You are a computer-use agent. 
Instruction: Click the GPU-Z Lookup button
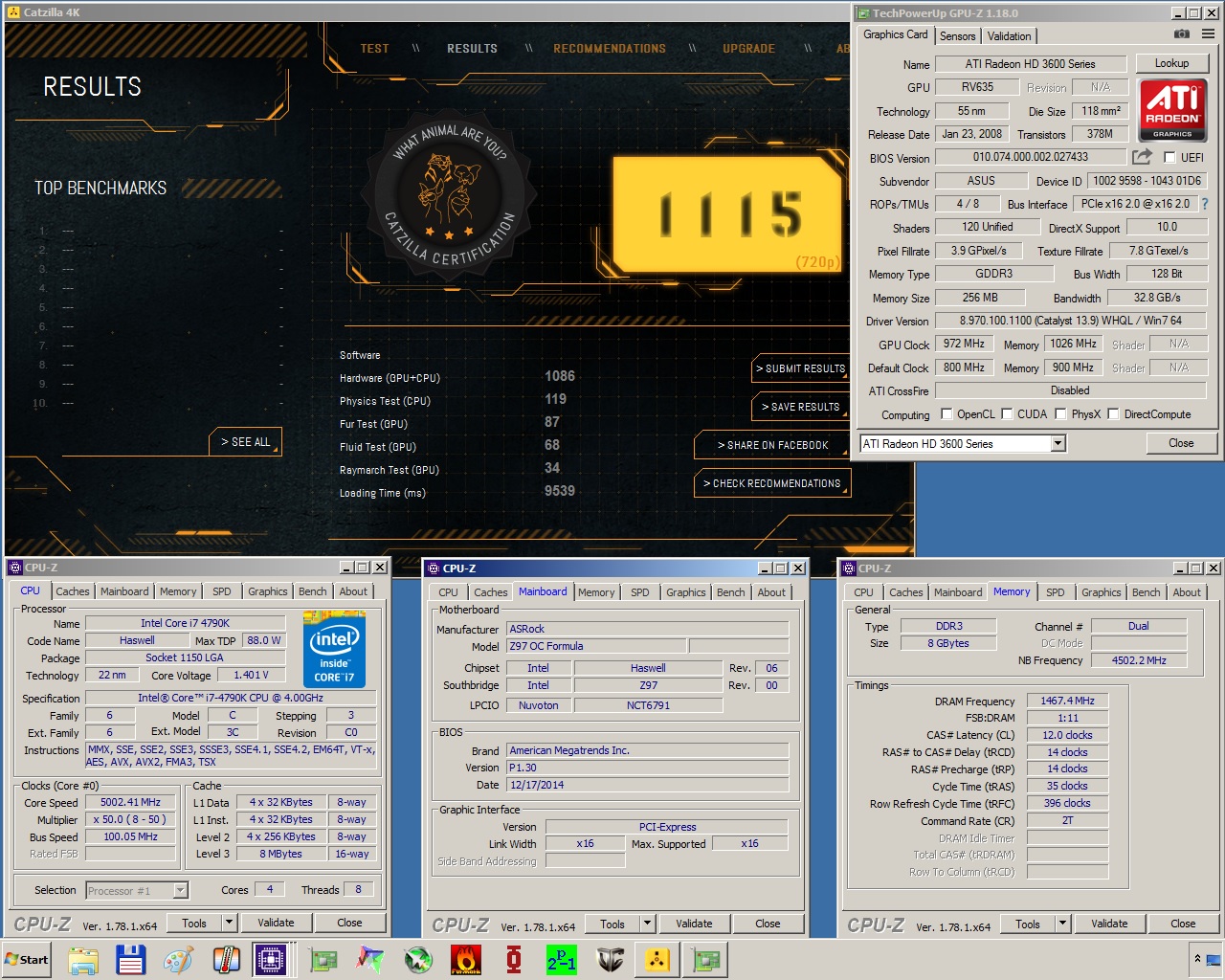pyautogui.click(x=1171, y=63)
